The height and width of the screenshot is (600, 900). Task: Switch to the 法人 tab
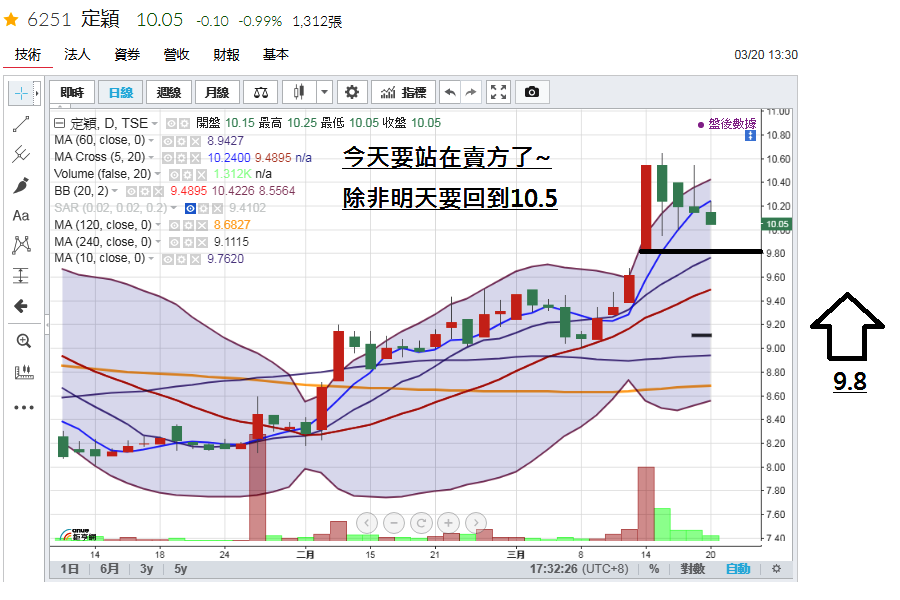[77, 55]
